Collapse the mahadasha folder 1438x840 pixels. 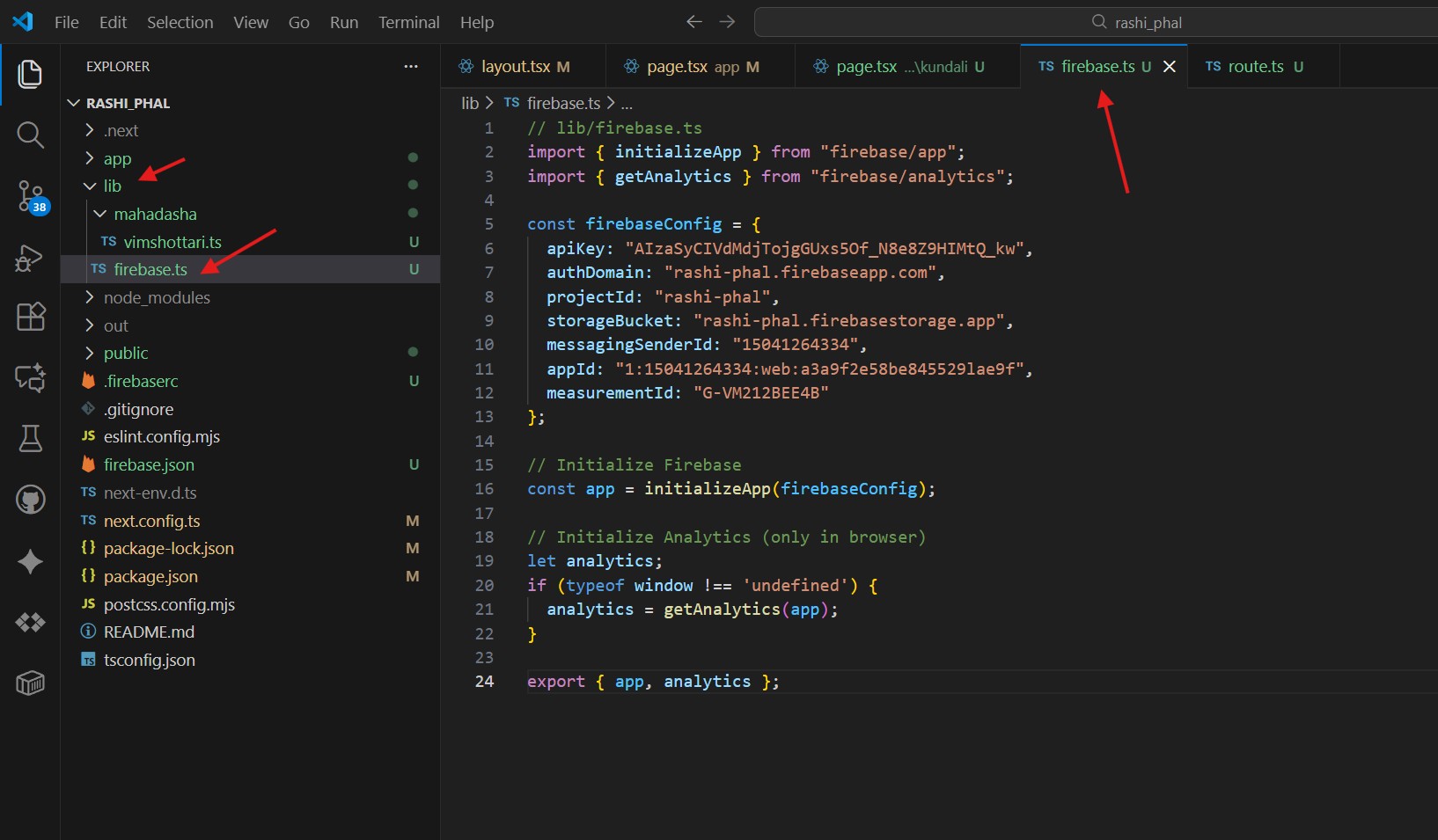[155, 215]
